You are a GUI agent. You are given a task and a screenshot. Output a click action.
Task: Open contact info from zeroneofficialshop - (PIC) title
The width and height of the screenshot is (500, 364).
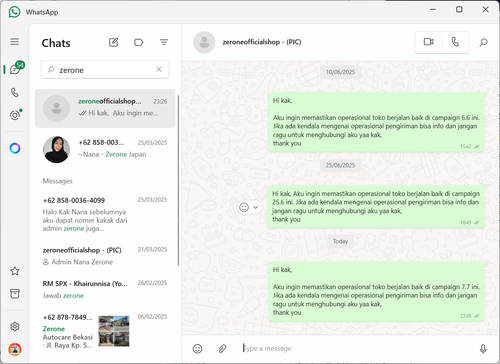click(262, 42)
